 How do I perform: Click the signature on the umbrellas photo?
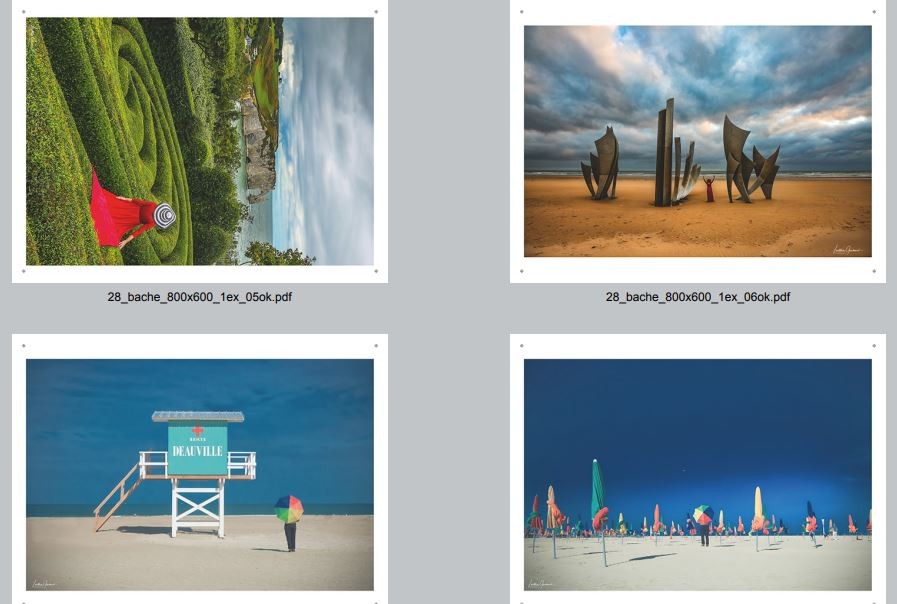coord(543,584)
